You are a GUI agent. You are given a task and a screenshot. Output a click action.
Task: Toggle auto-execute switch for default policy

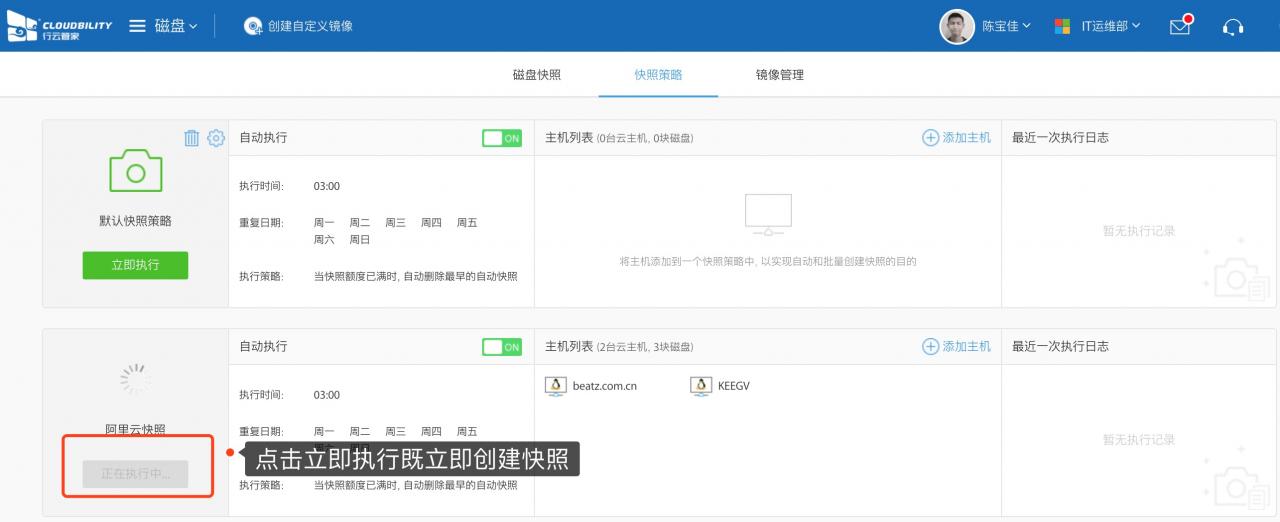tap(501, 138)
